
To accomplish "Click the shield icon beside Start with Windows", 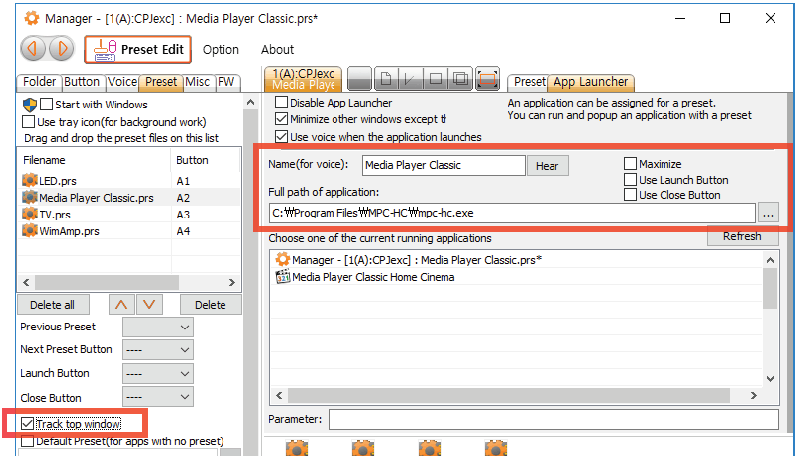I will 30,105.
